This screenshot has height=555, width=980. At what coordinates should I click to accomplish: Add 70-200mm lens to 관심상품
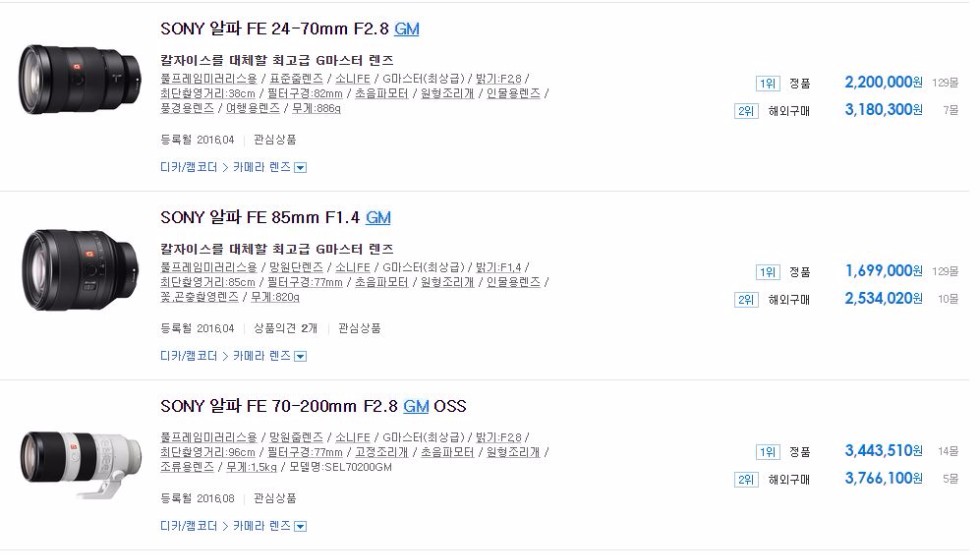275,498
